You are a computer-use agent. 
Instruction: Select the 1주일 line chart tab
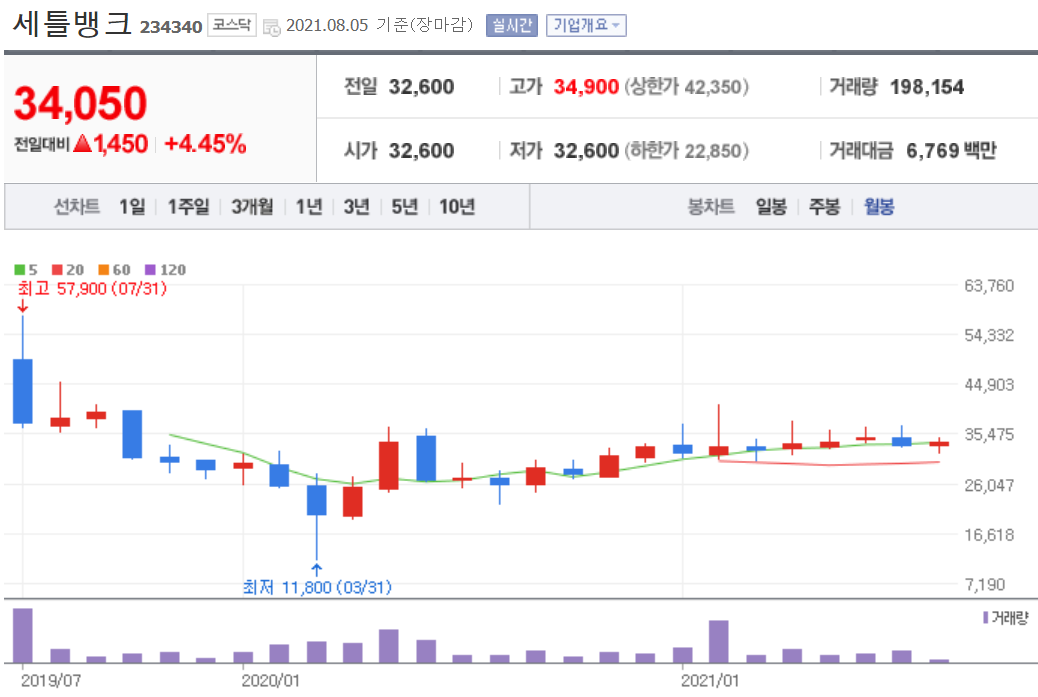(188, 207)
